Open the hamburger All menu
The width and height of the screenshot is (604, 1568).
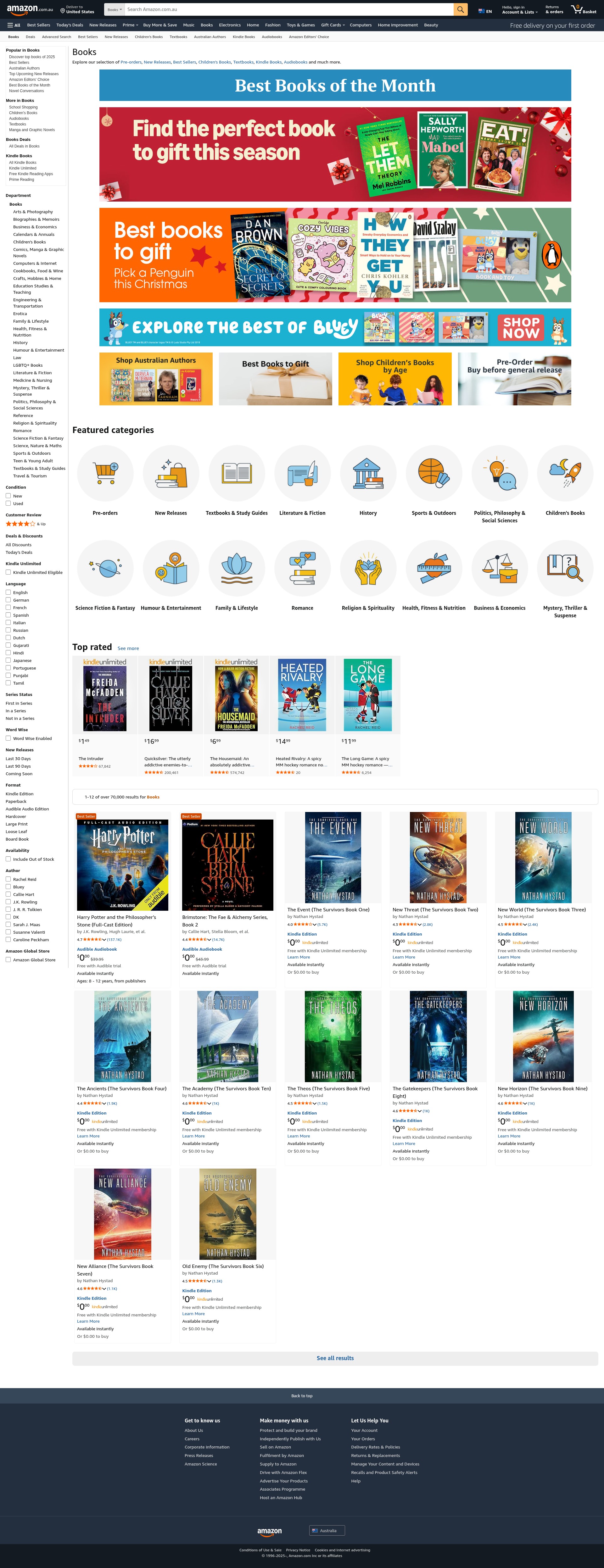pyautogui.click(x=14, y=25)
